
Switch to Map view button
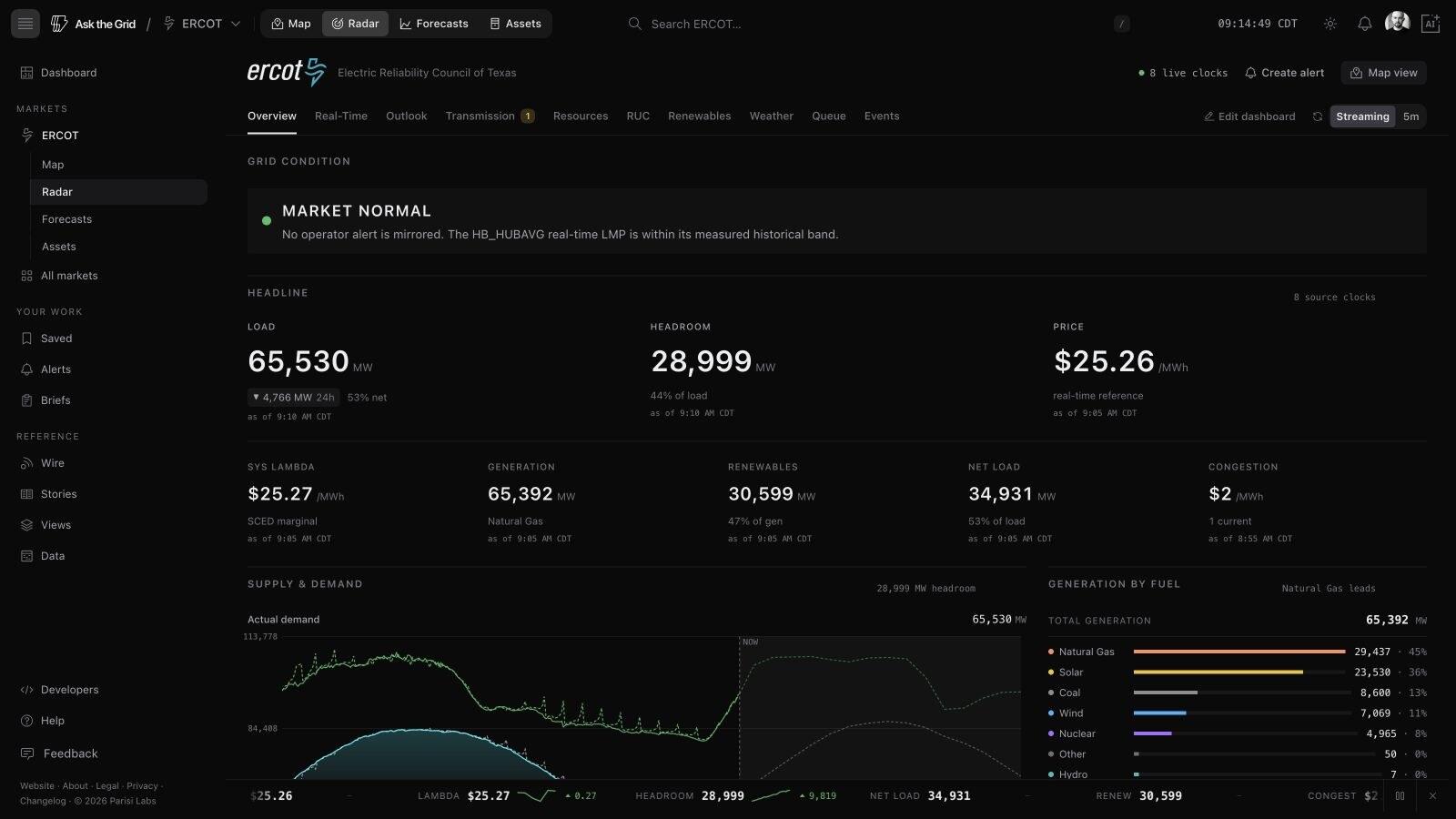(x=1384, y=73)
